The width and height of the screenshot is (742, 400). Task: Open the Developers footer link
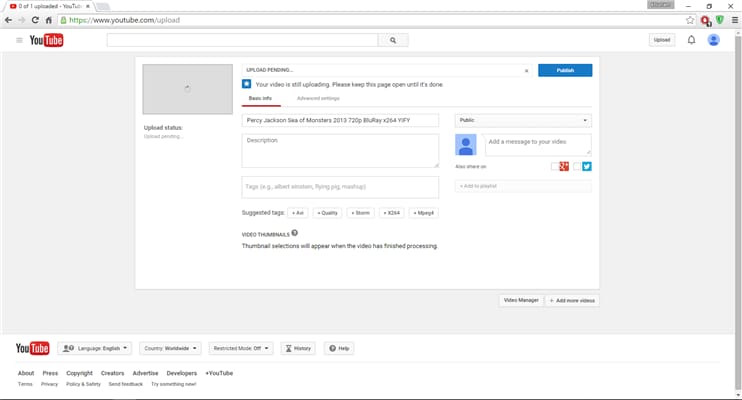182,373
